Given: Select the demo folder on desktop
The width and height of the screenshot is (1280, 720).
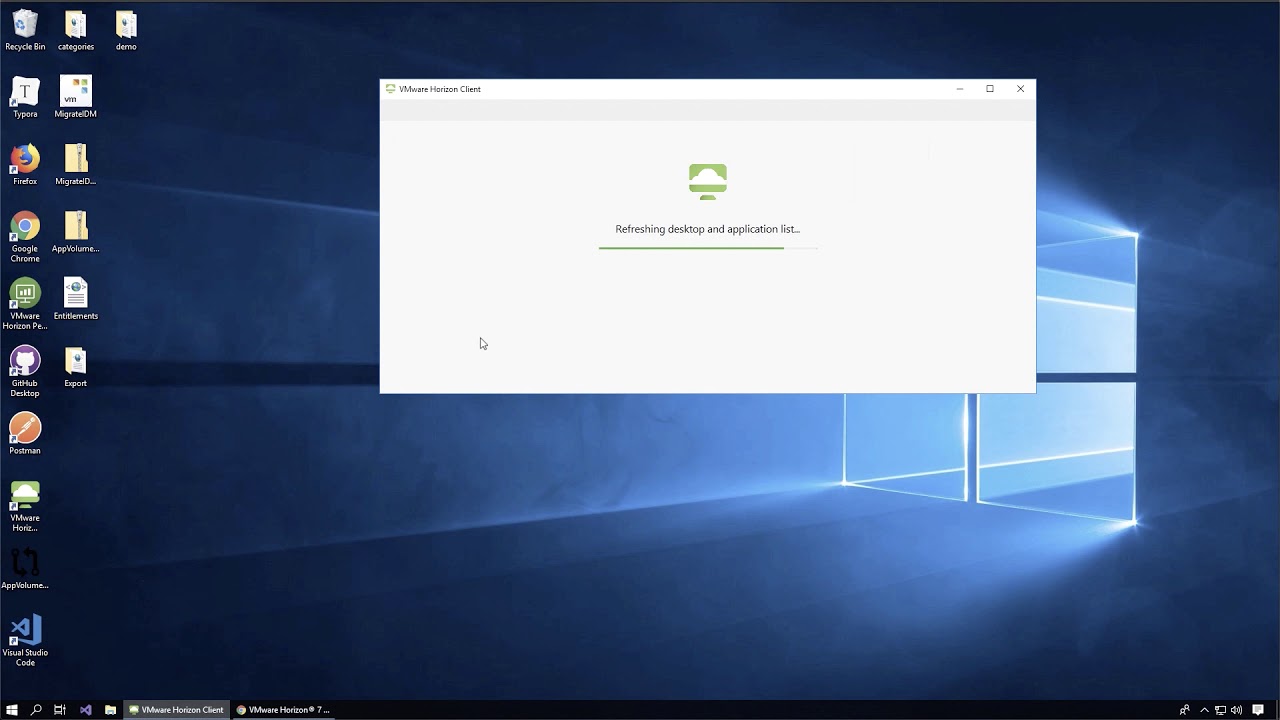Looking at the screenshot, I should click(126, 31).
